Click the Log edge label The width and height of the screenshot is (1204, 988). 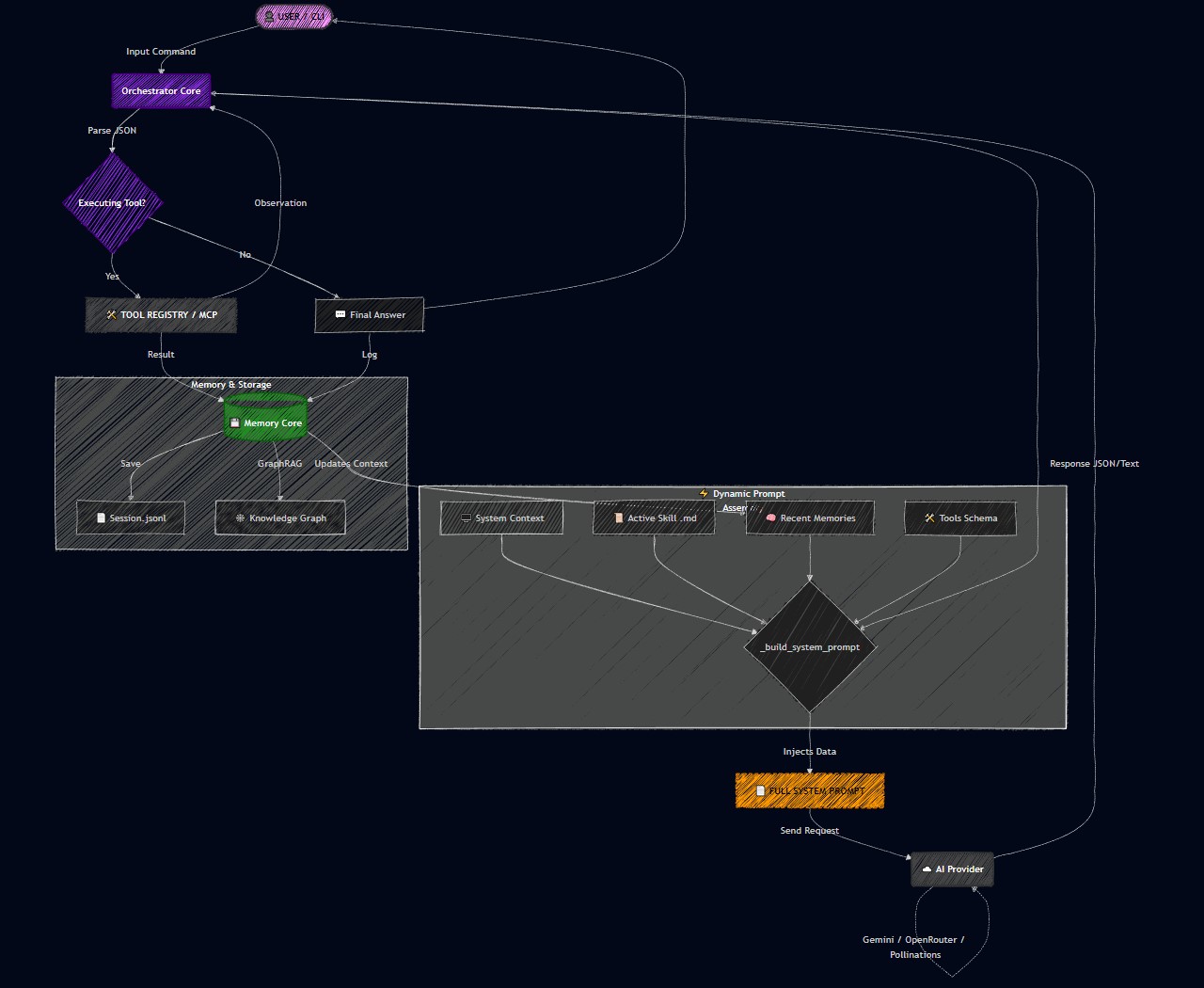[x=370, y=355]
